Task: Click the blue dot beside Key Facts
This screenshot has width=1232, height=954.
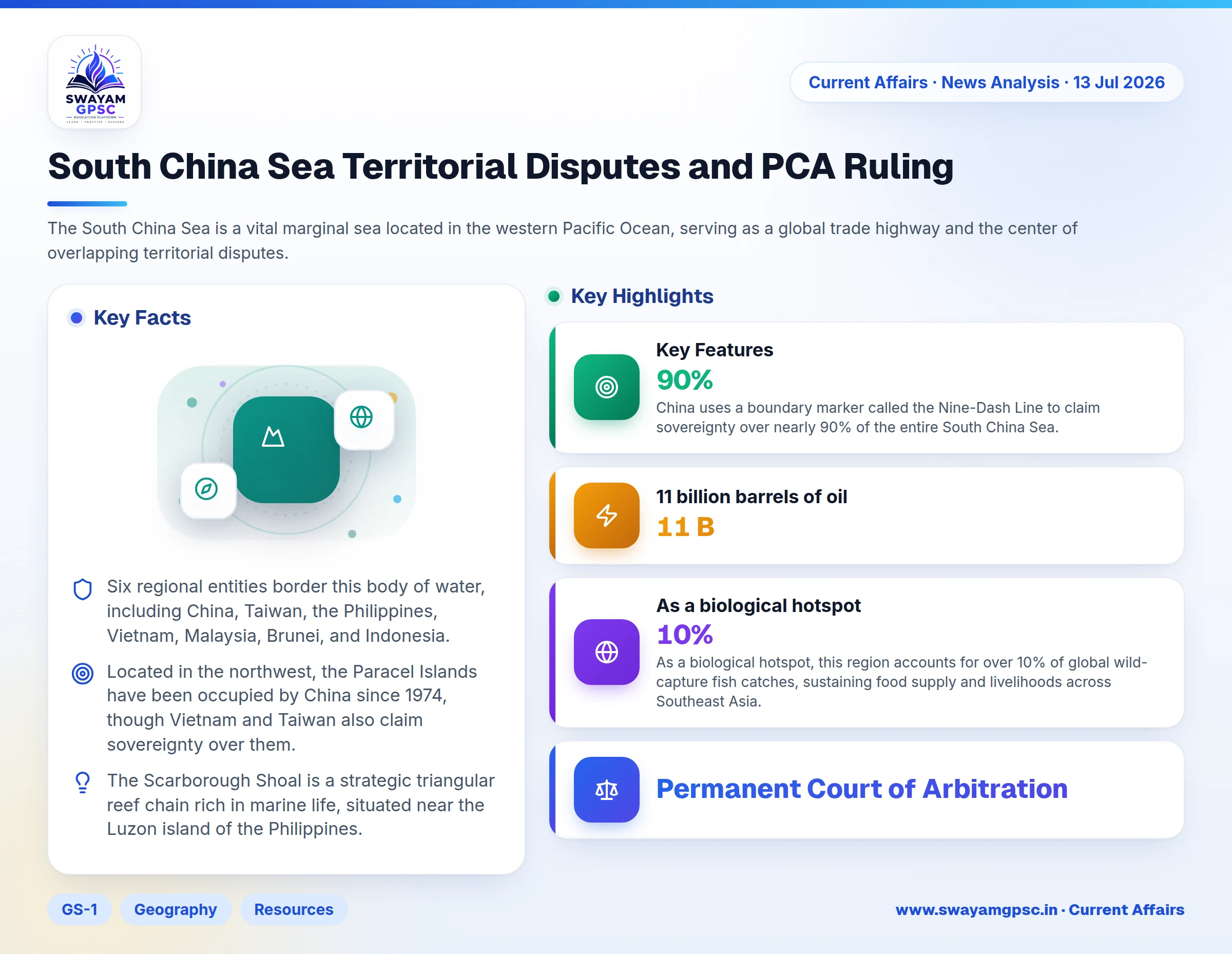Action: click(x=76, y=318)
